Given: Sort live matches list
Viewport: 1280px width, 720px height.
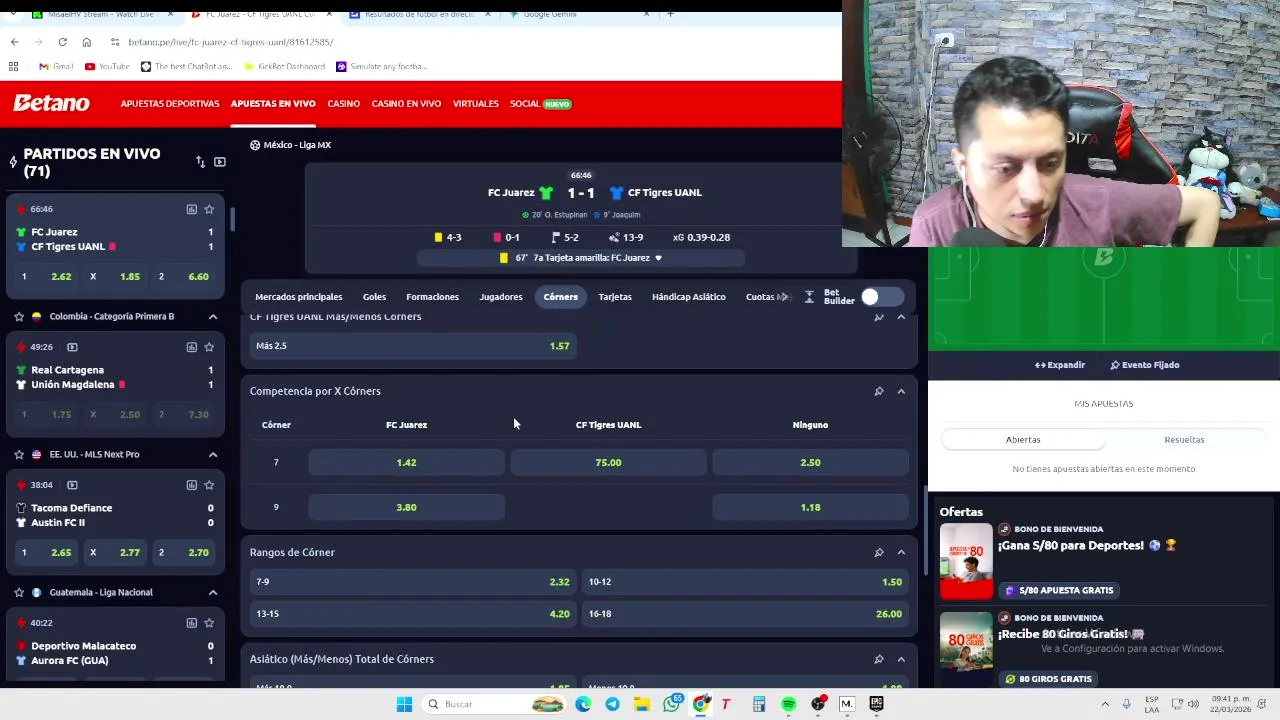Looking at the screenshot, I should pyautogui.click(x=200, y=162).
